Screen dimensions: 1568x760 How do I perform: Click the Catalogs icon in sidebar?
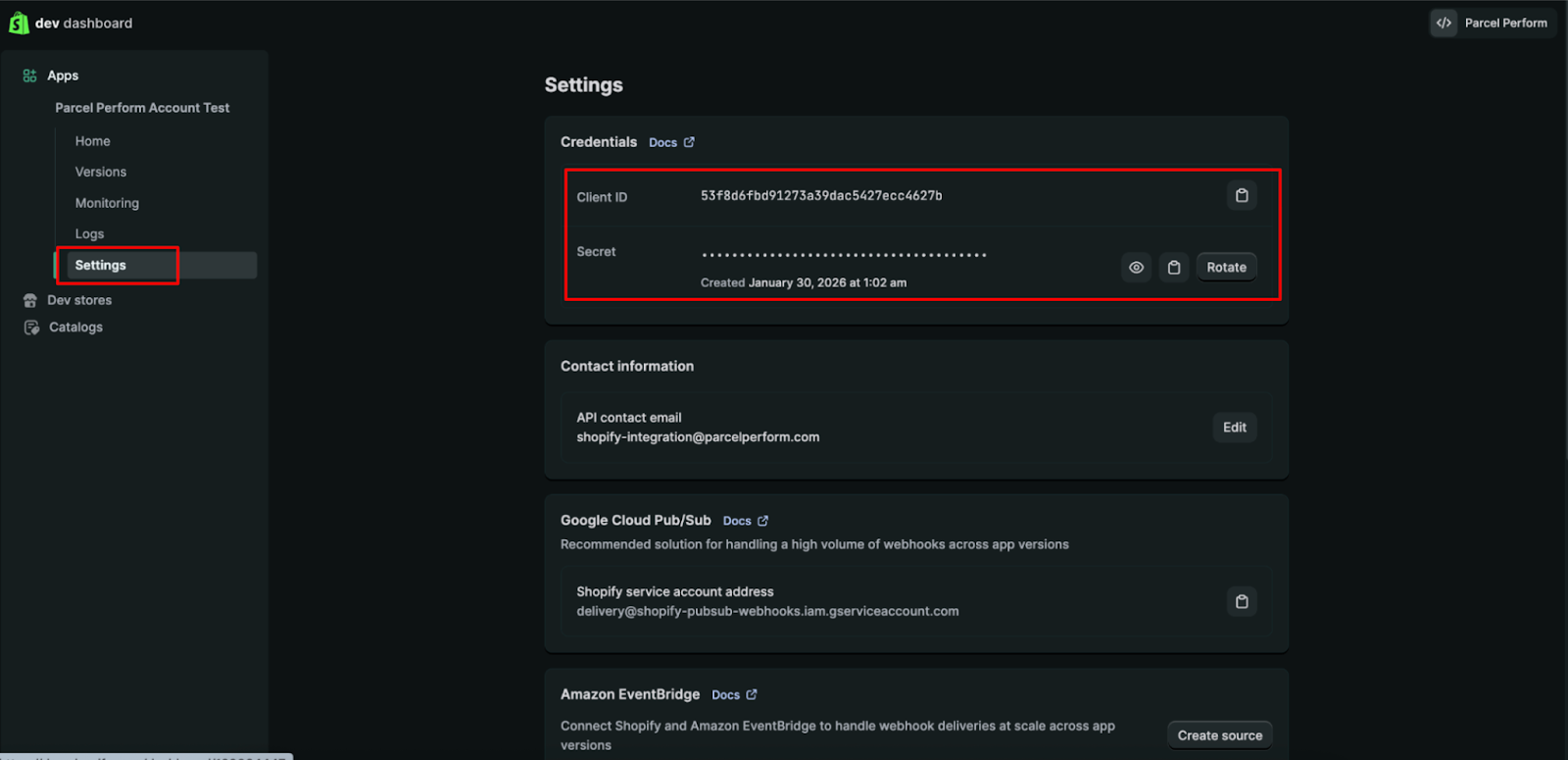pos(31,328)
